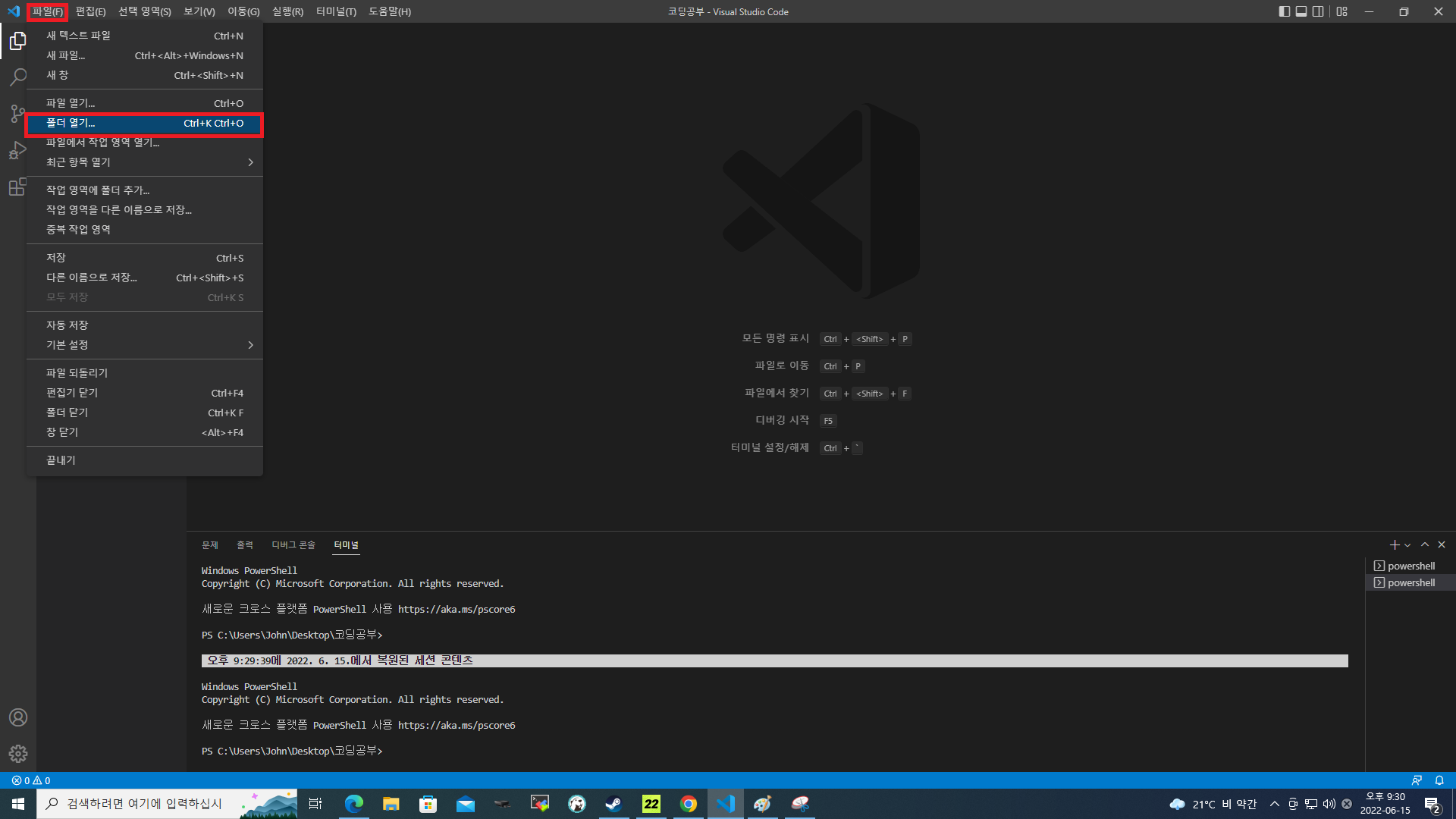The height and width of the screenshot is (819, 1456).
Task: Click the Accounts icon in activity bar
Action: pyautogui.click(x=17, y=717)
